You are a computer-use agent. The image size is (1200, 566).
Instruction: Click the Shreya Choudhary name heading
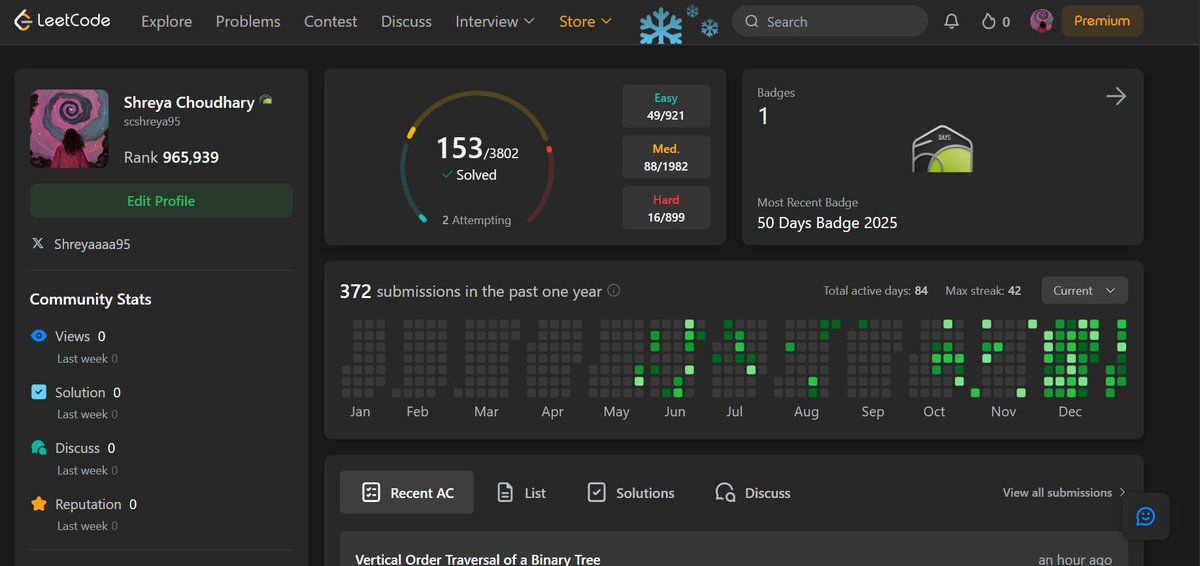point(189,102)
